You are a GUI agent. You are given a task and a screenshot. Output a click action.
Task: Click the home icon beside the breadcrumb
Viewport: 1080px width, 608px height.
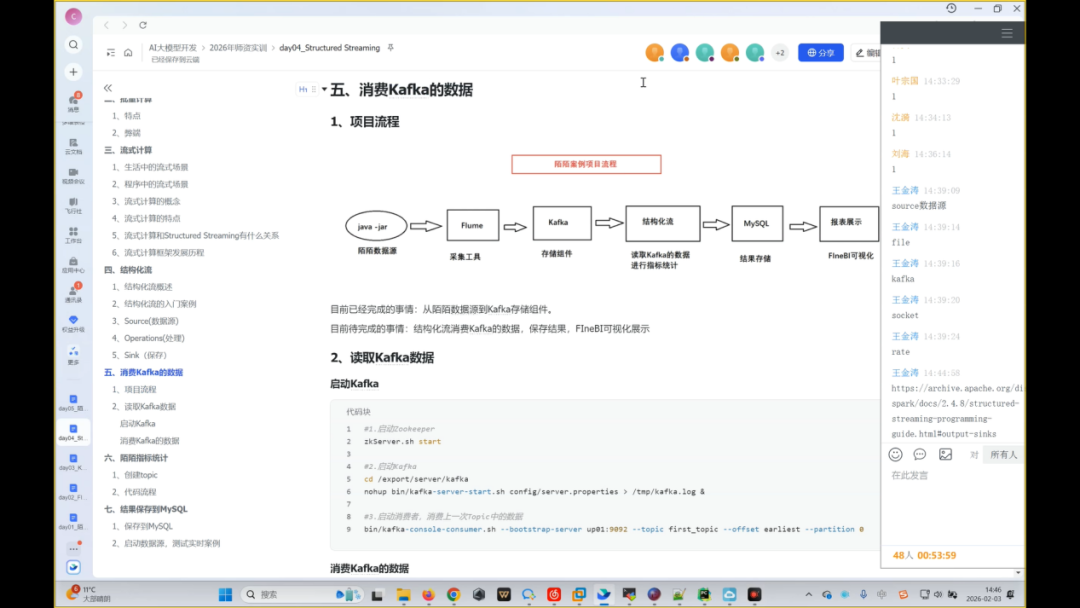tap(128, 53)
